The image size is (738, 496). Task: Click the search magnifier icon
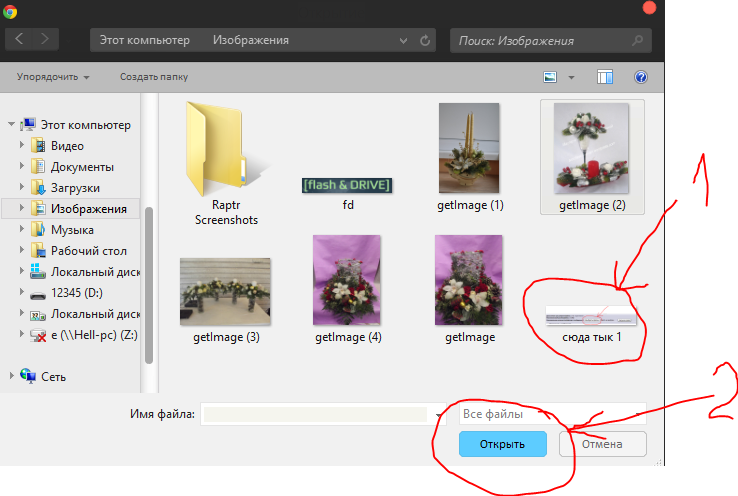click(x=638, y=41)
